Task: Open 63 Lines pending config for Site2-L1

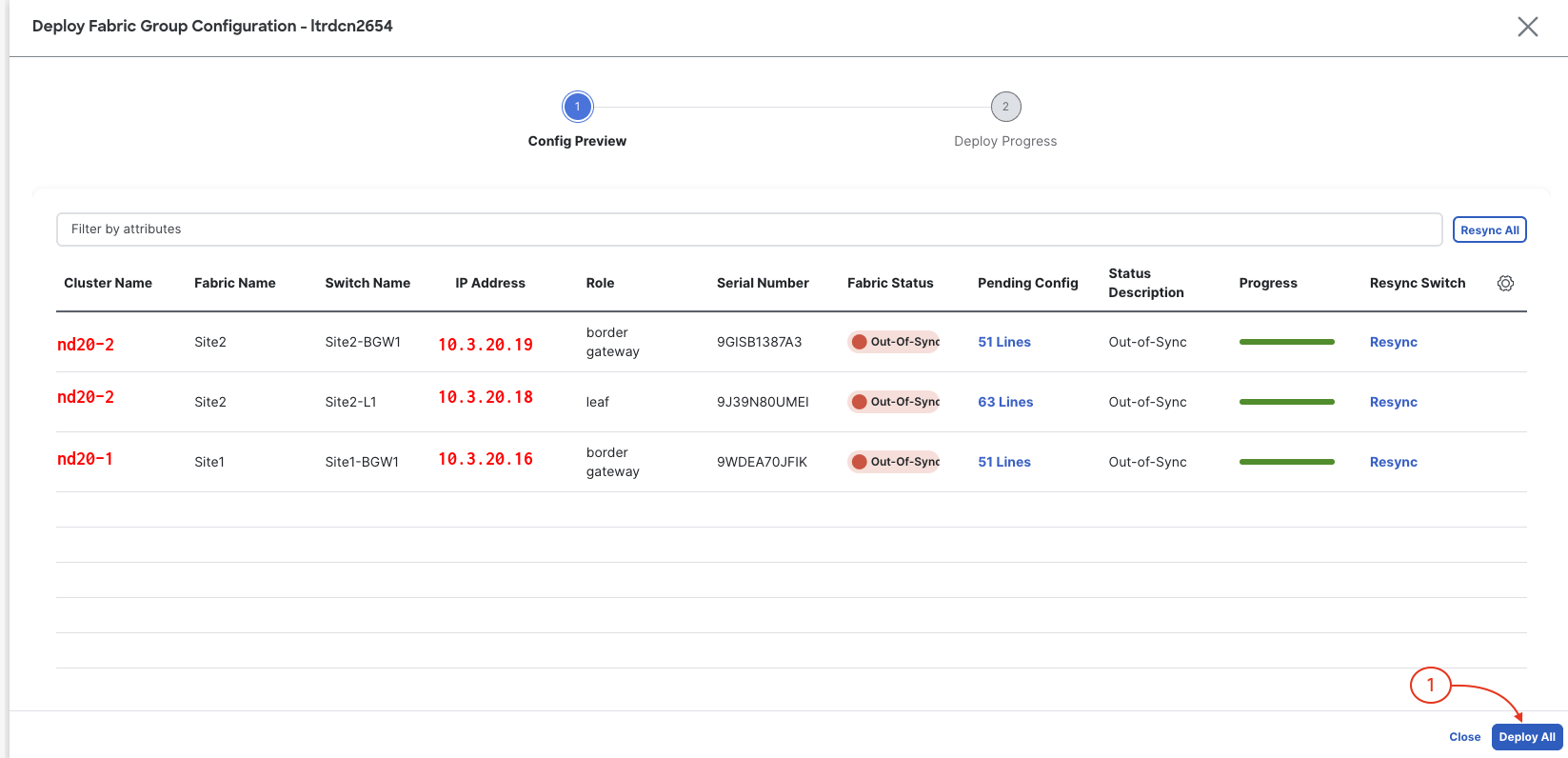Action: 1005,402
